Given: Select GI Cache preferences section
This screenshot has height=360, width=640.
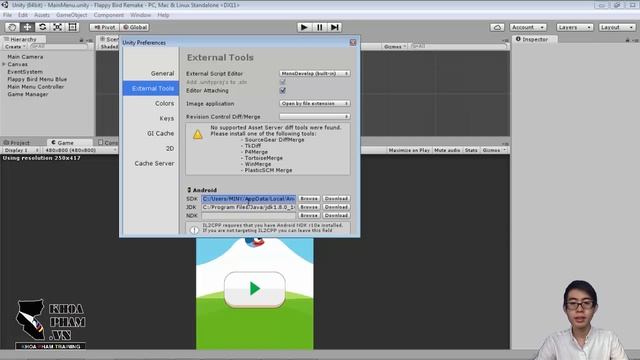Looking at the screenshot, I should click(151, 133).
